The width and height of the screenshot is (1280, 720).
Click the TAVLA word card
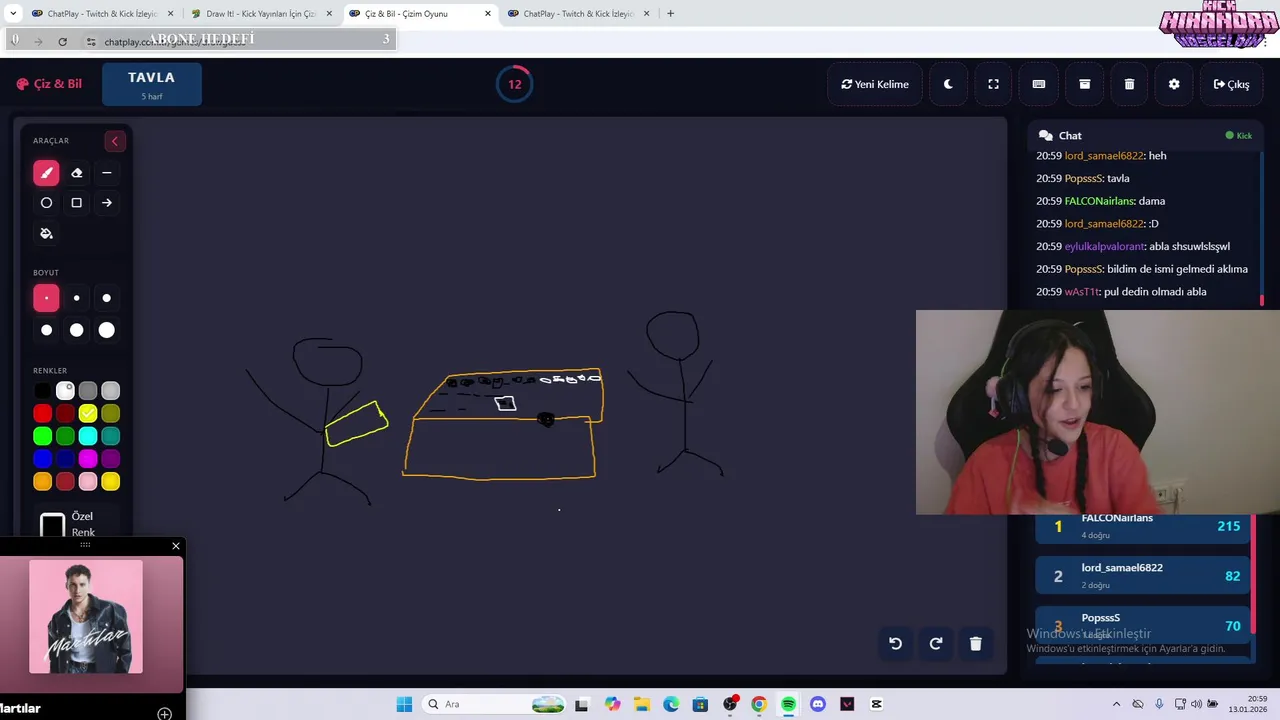point(152,84)
